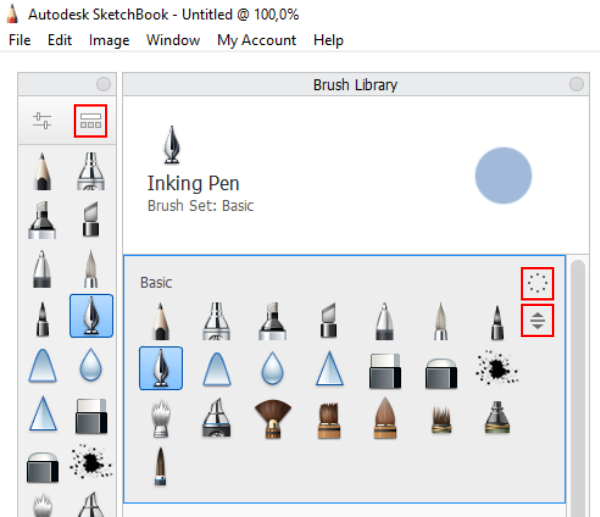Pick the pencil in the brush palette

point(42,171)
